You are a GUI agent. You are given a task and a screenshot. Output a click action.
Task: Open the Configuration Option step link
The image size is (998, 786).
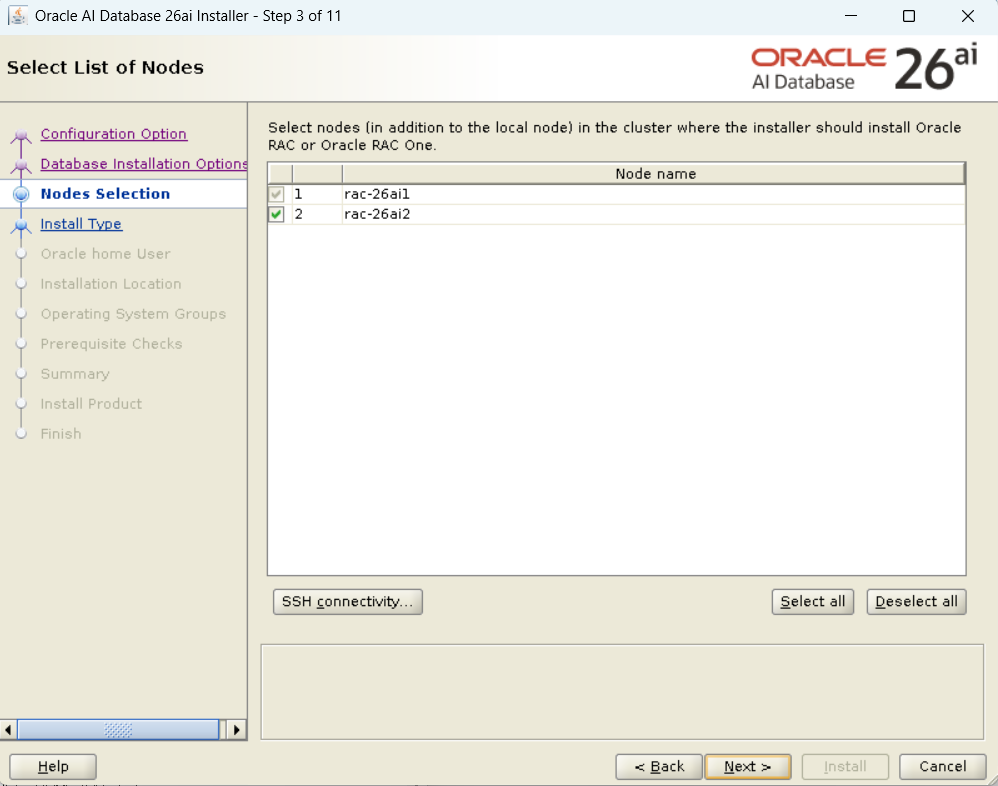click(113, 134)
